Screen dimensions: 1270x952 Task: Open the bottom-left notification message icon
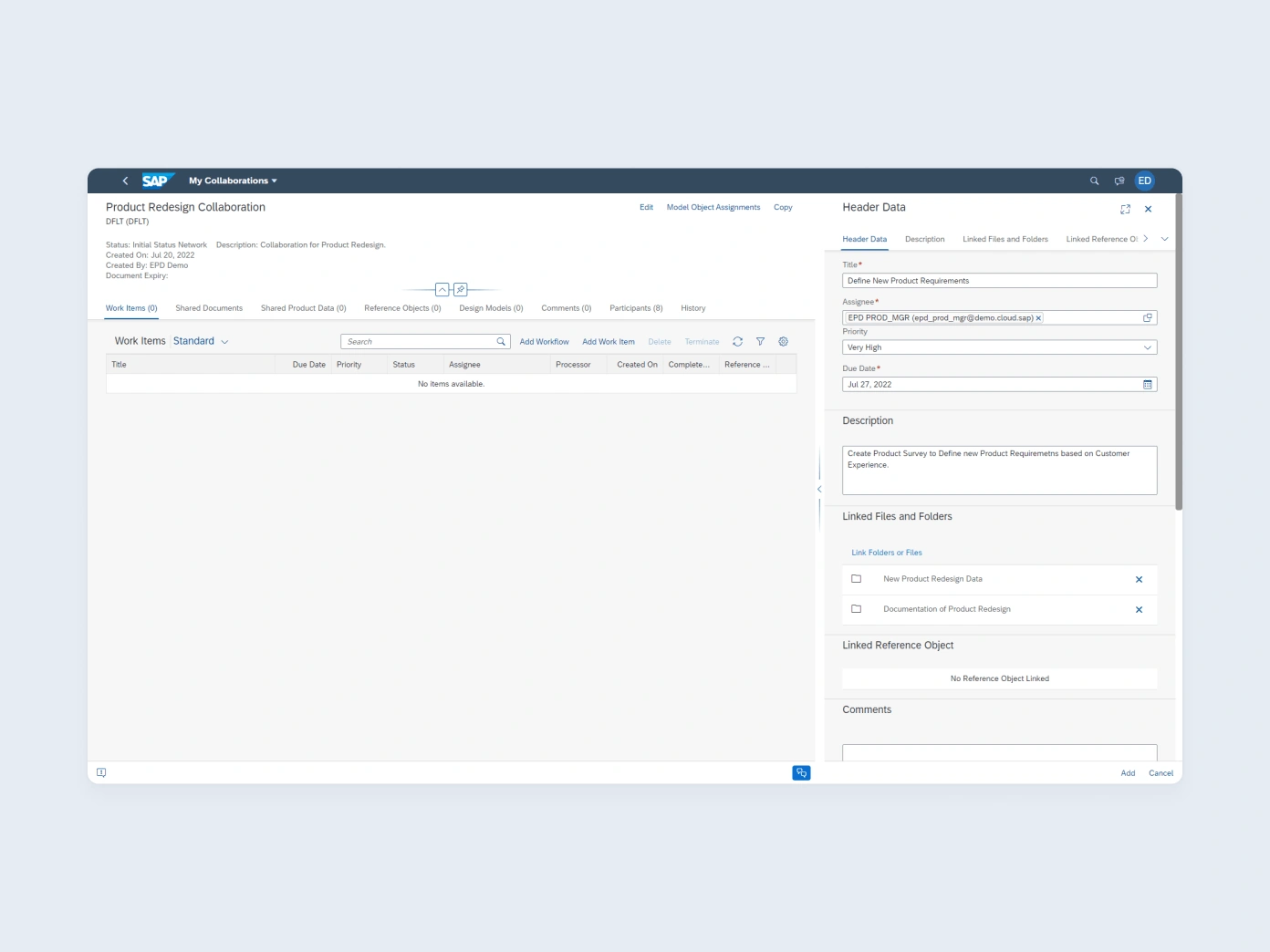pos(101,772)
